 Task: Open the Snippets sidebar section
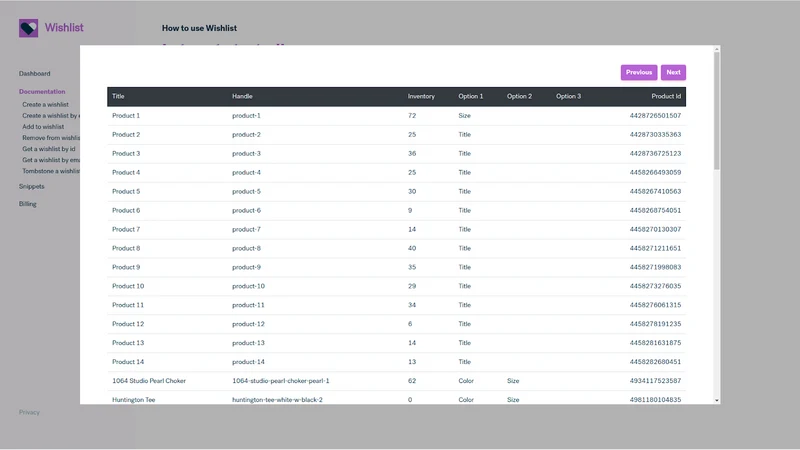point(32,187)
